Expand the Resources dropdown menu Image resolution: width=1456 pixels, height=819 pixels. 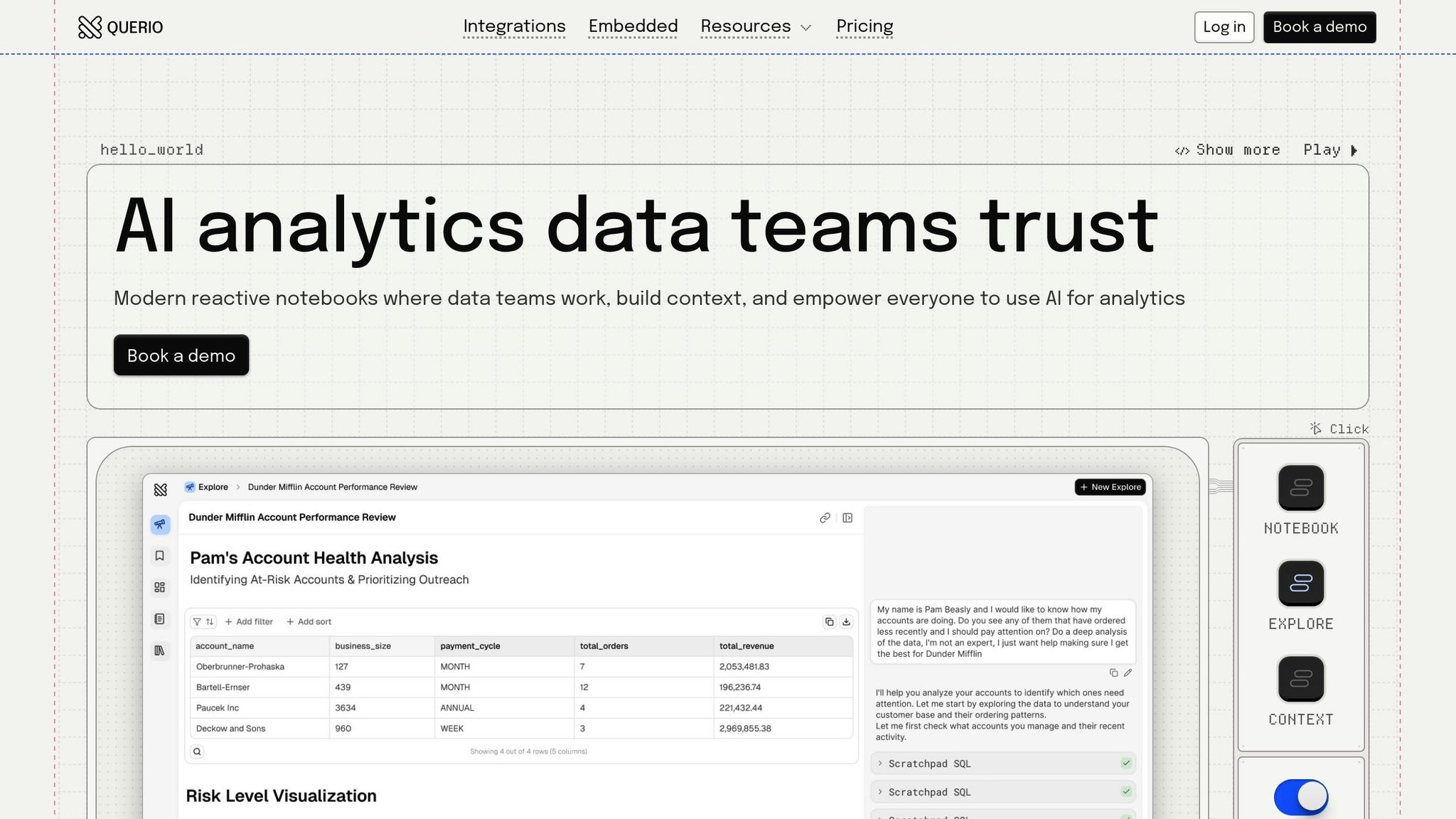(x=756, y=27)
